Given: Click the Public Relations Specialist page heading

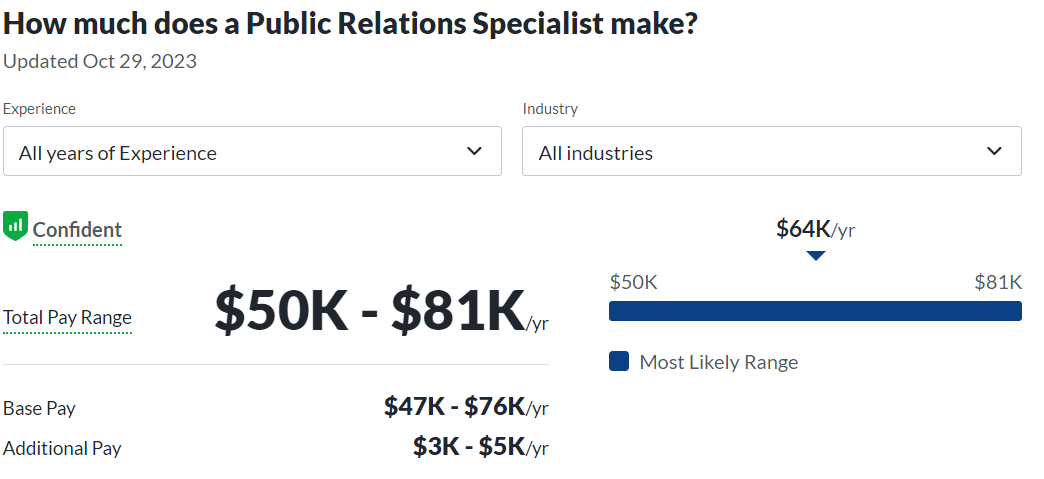Looking at the screenshot, I should 349,24.
